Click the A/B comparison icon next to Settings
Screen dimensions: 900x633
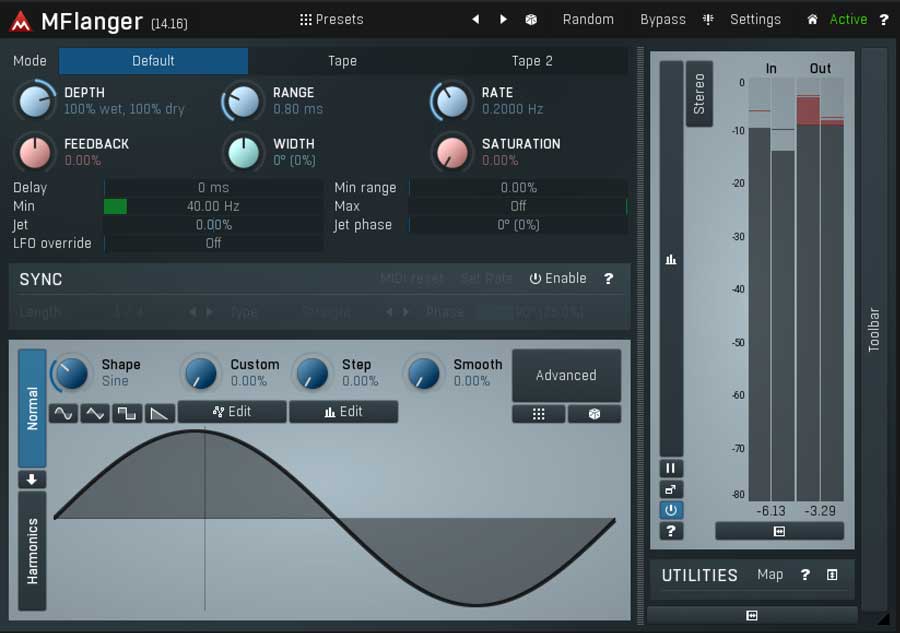point(708,20)
